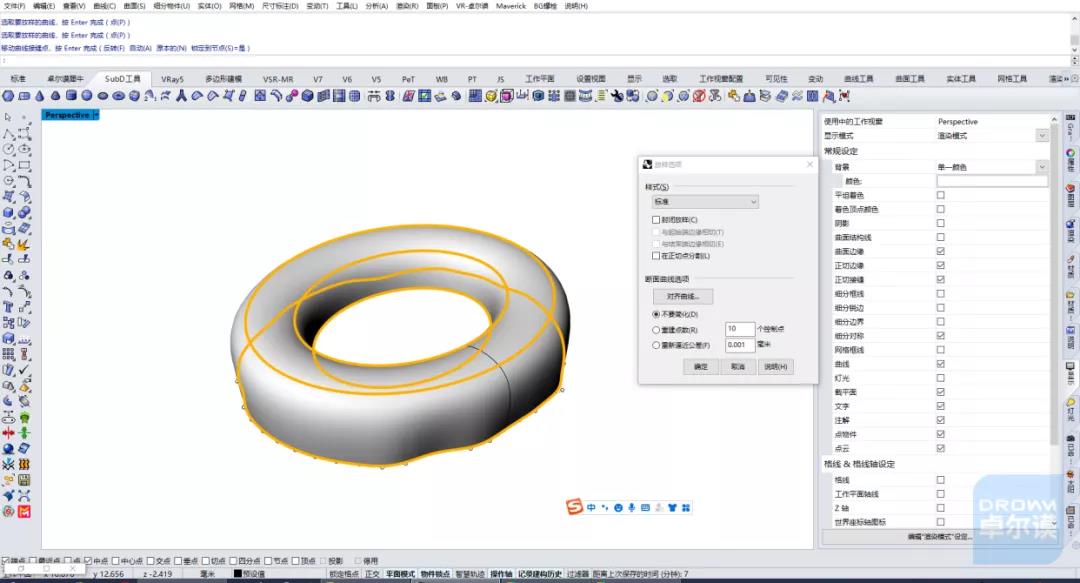
Task: Open 属性 properties panel tab on right edge
Action: (1071, 160)
